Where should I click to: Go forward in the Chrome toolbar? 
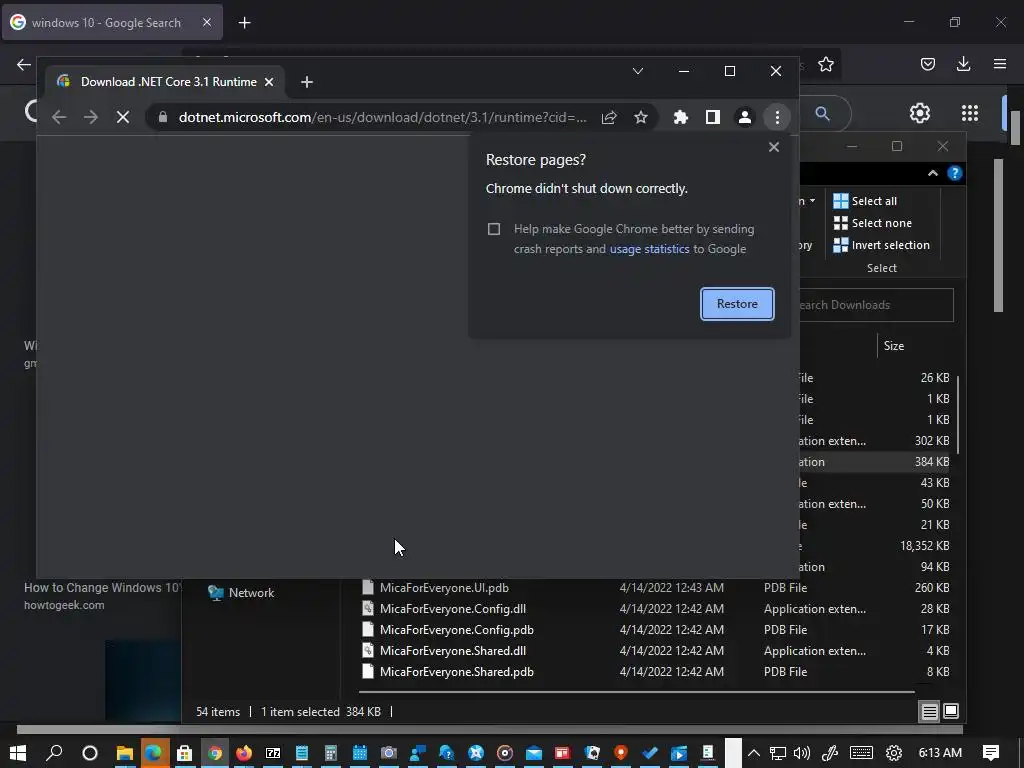[91, 118]
